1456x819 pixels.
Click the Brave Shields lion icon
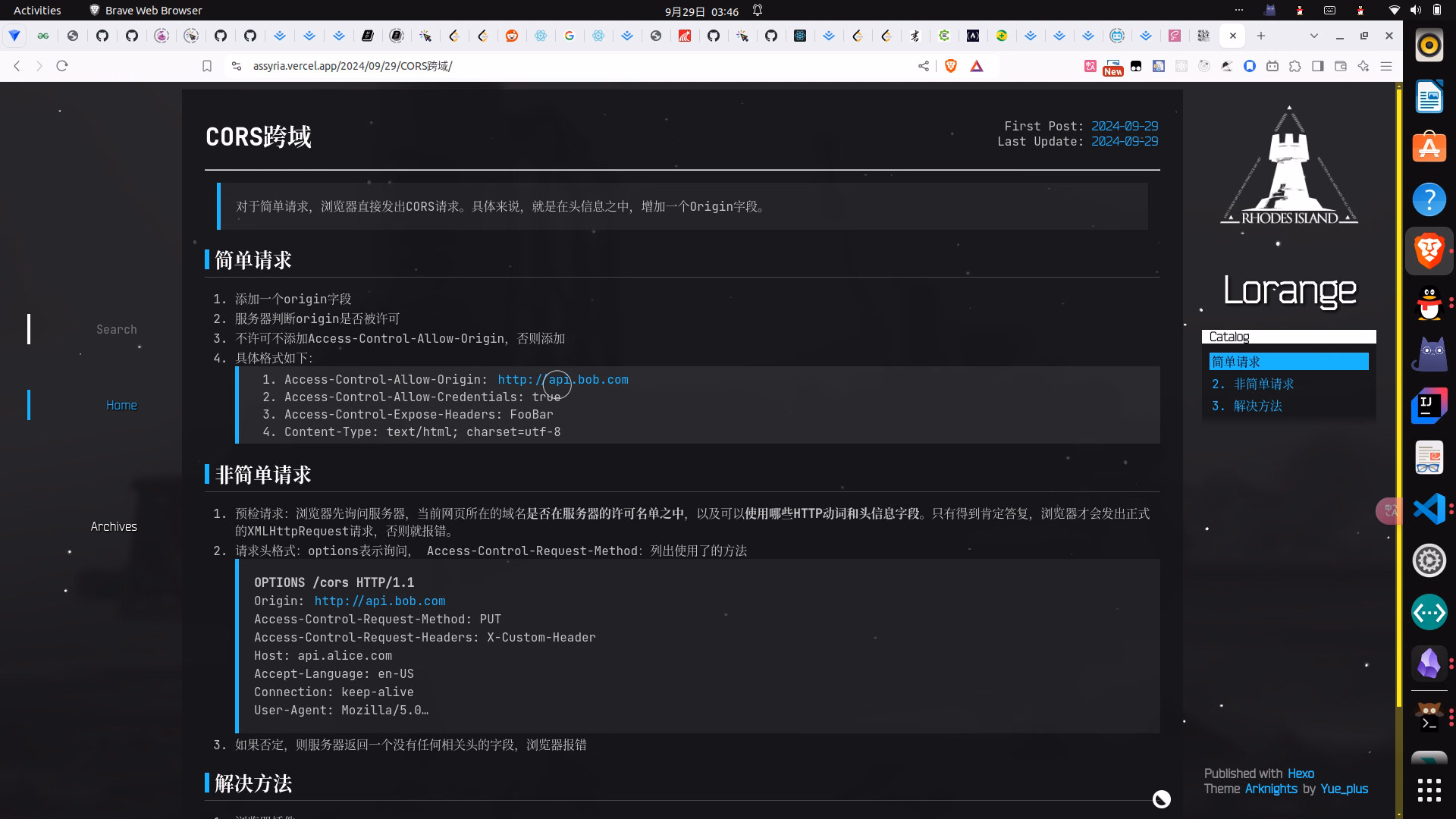coord(951,66)
